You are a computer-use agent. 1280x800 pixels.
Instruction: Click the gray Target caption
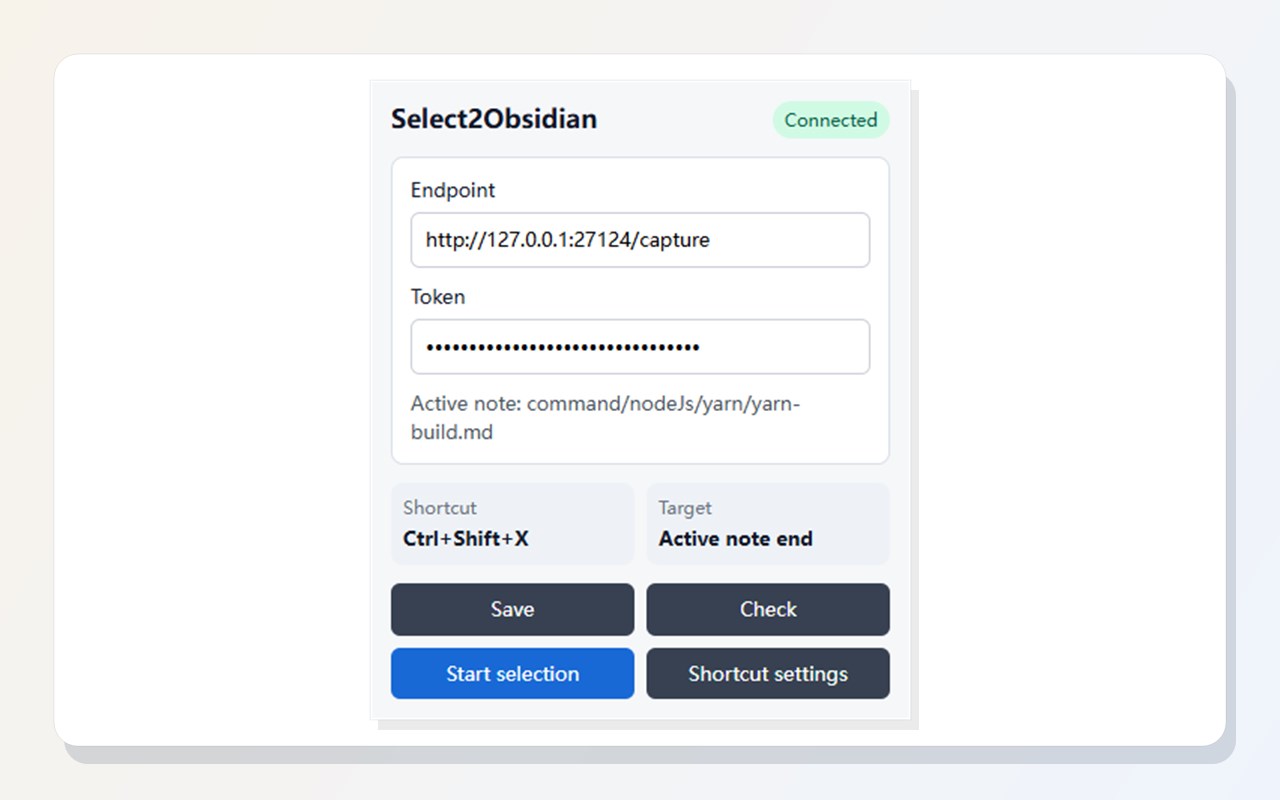(x=685, y=508)
